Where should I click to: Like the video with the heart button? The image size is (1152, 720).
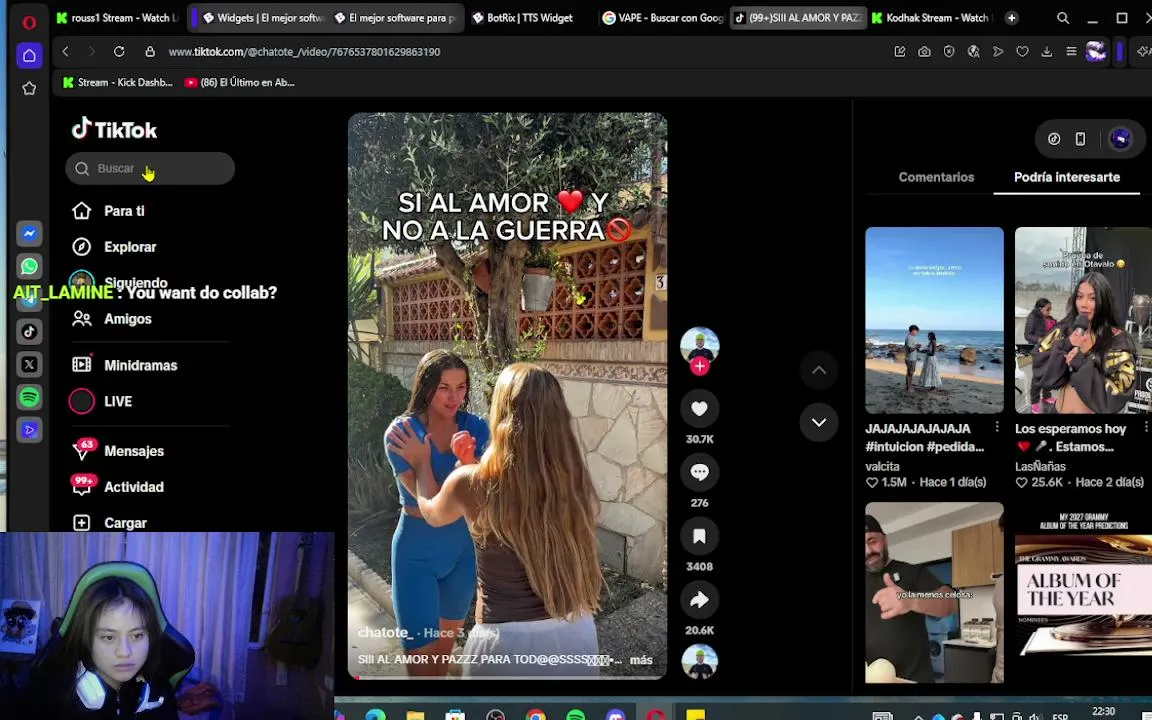click(699, 408)
